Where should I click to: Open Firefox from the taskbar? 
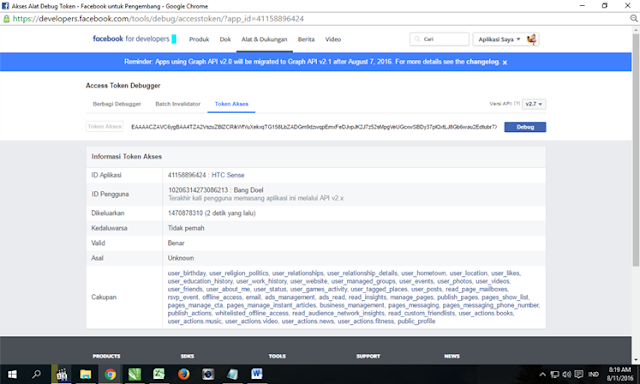[184, 374]
